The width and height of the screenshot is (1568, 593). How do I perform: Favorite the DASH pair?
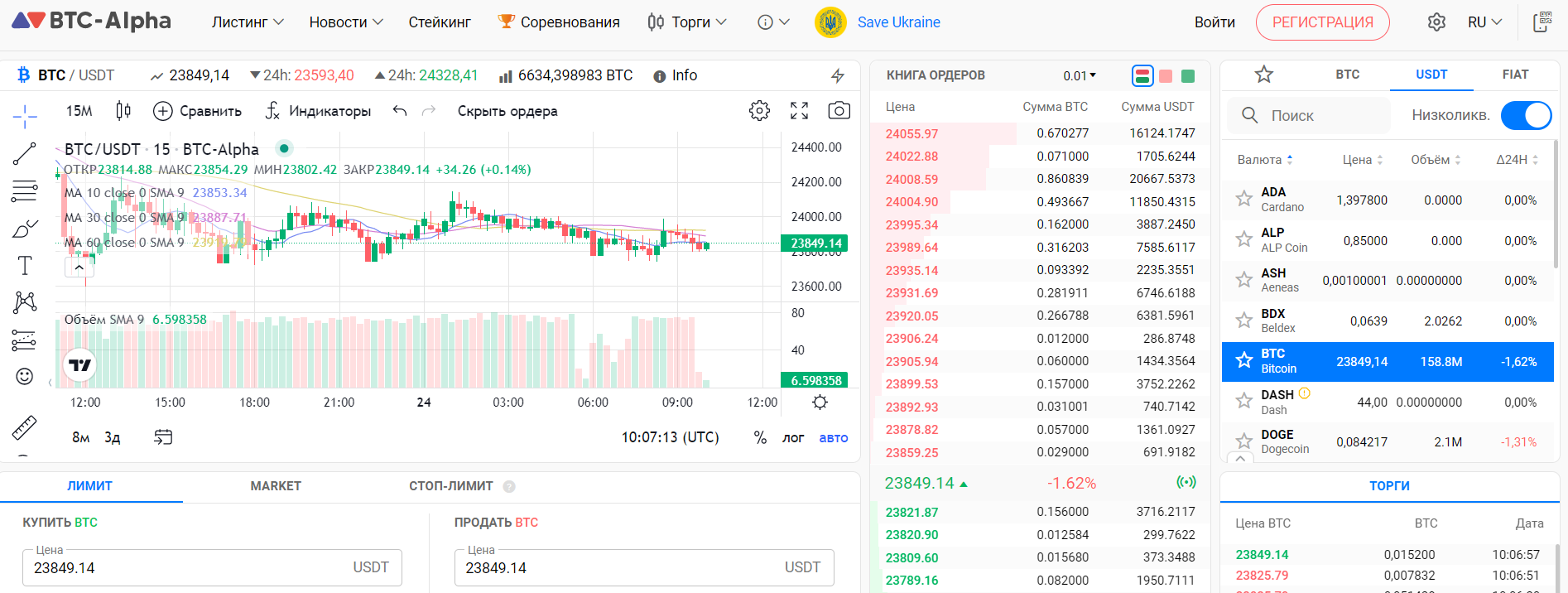(x=1243, y=401)
